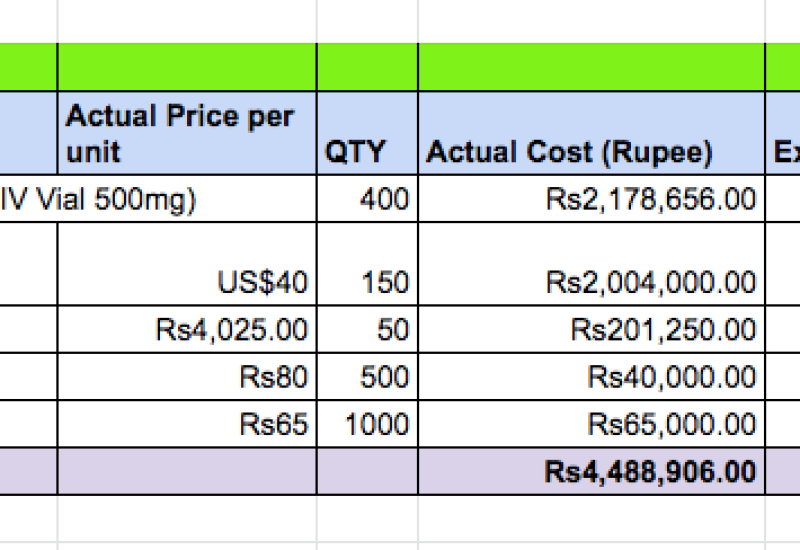The height and width of the screenshot is (550, 800).
Task: Select the Rs2,004,000.00 cost cell
Action: tap(591, 264)
